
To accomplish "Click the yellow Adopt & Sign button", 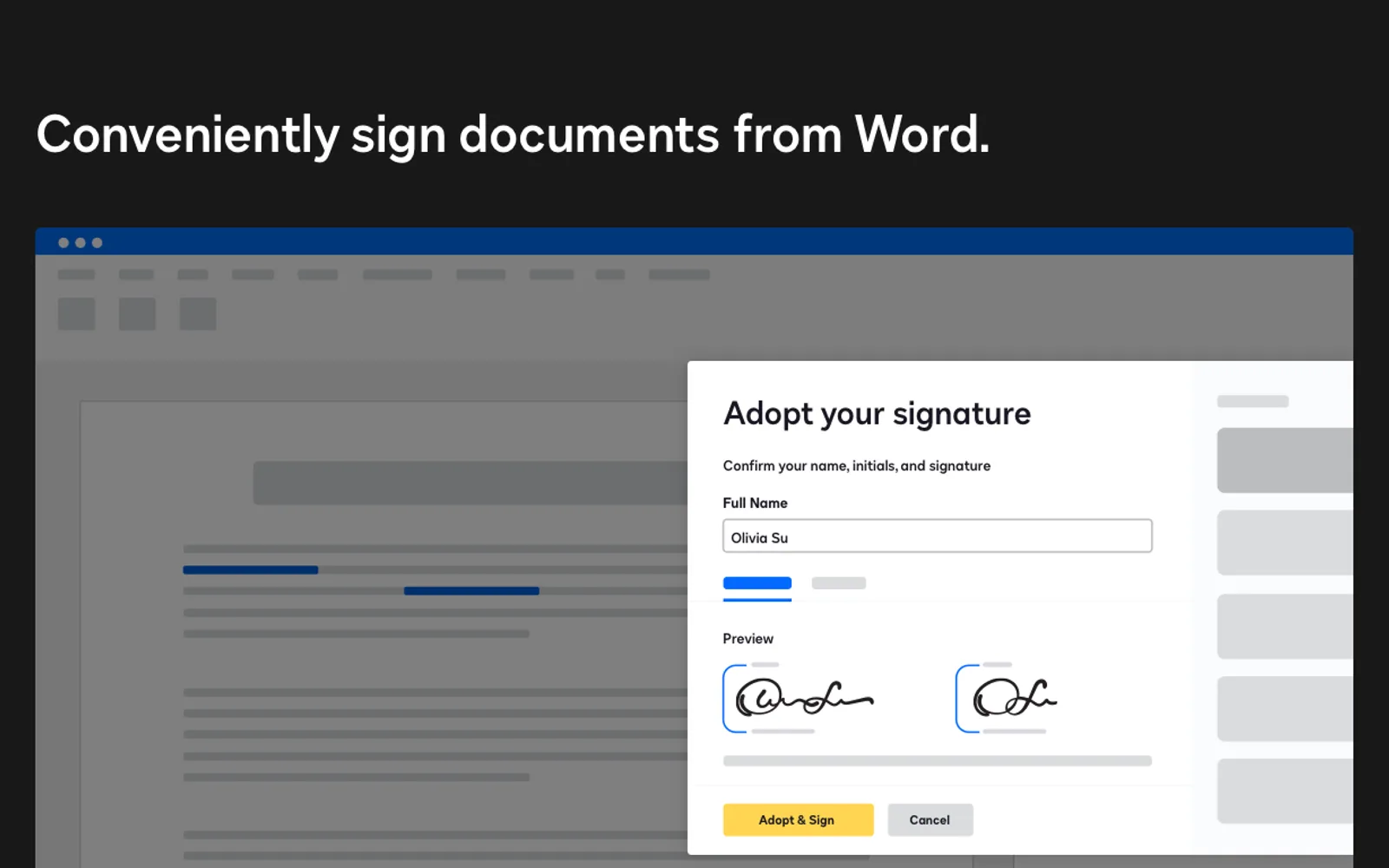I will [x=798, y=819].
